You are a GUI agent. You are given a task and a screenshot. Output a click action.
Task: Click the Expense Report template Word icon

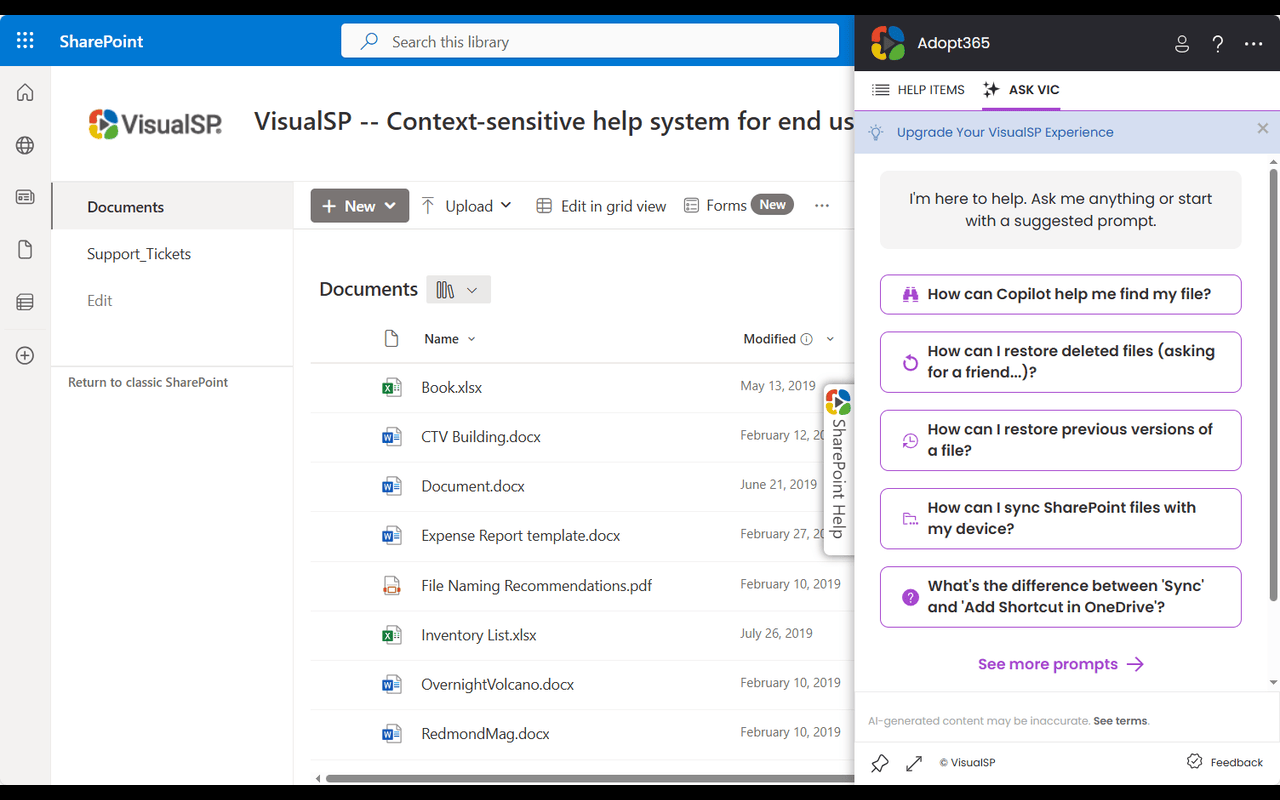coord(392,536)
